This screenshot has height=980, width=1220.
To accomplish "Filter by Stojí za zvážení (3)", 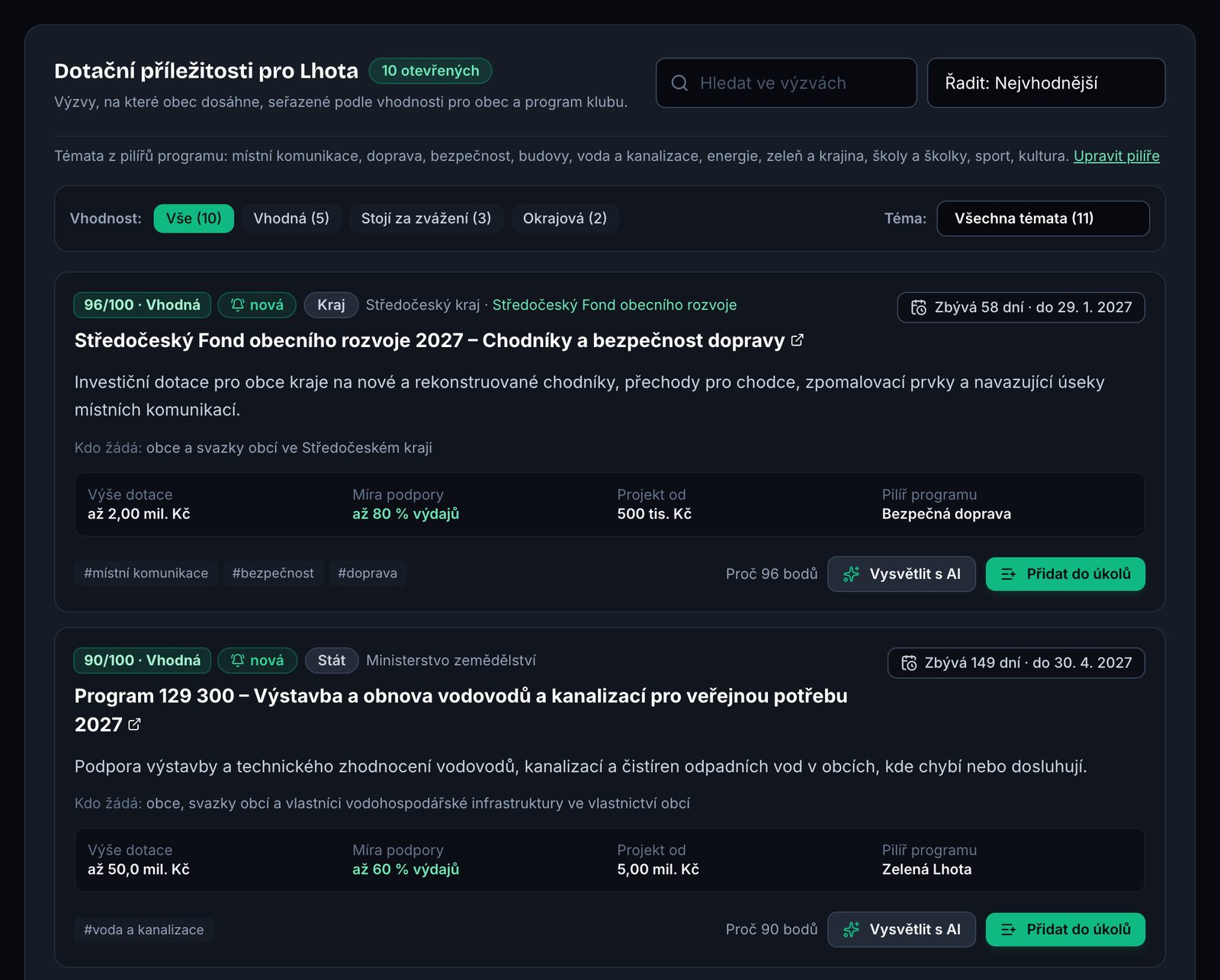I will coord(426,219).
